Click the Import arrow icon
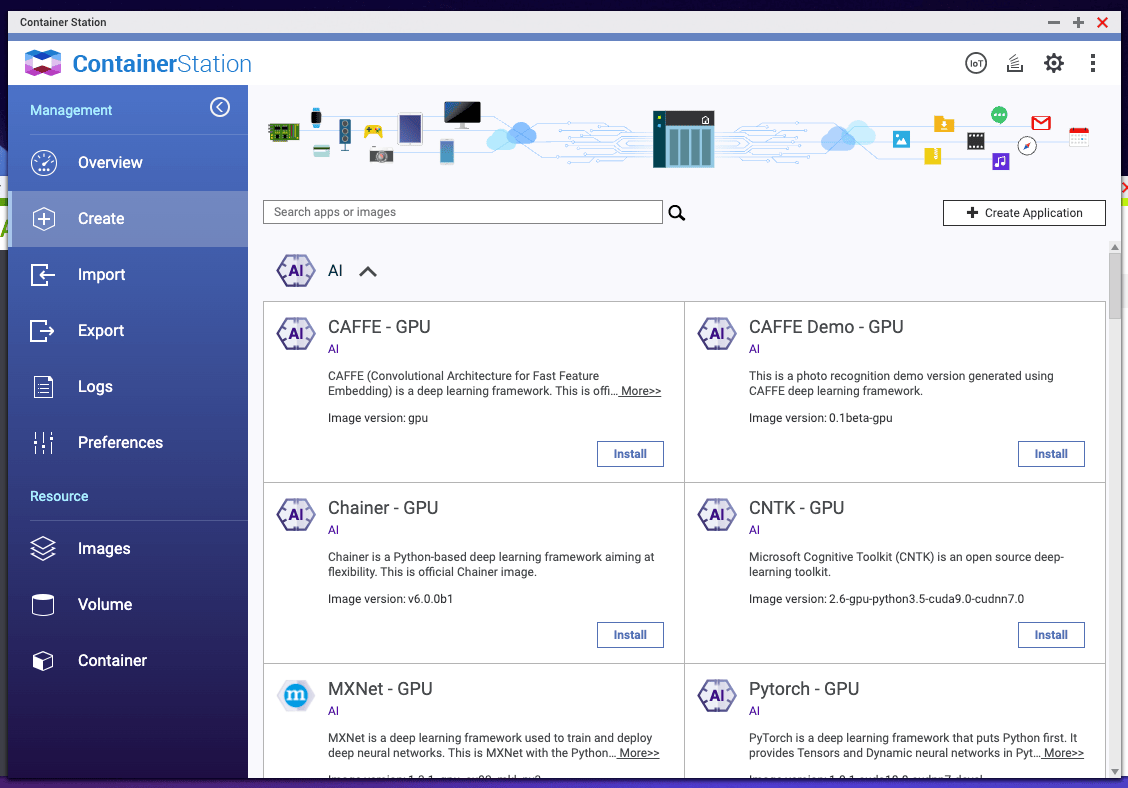1128x788 pixels. coord(42,275)
